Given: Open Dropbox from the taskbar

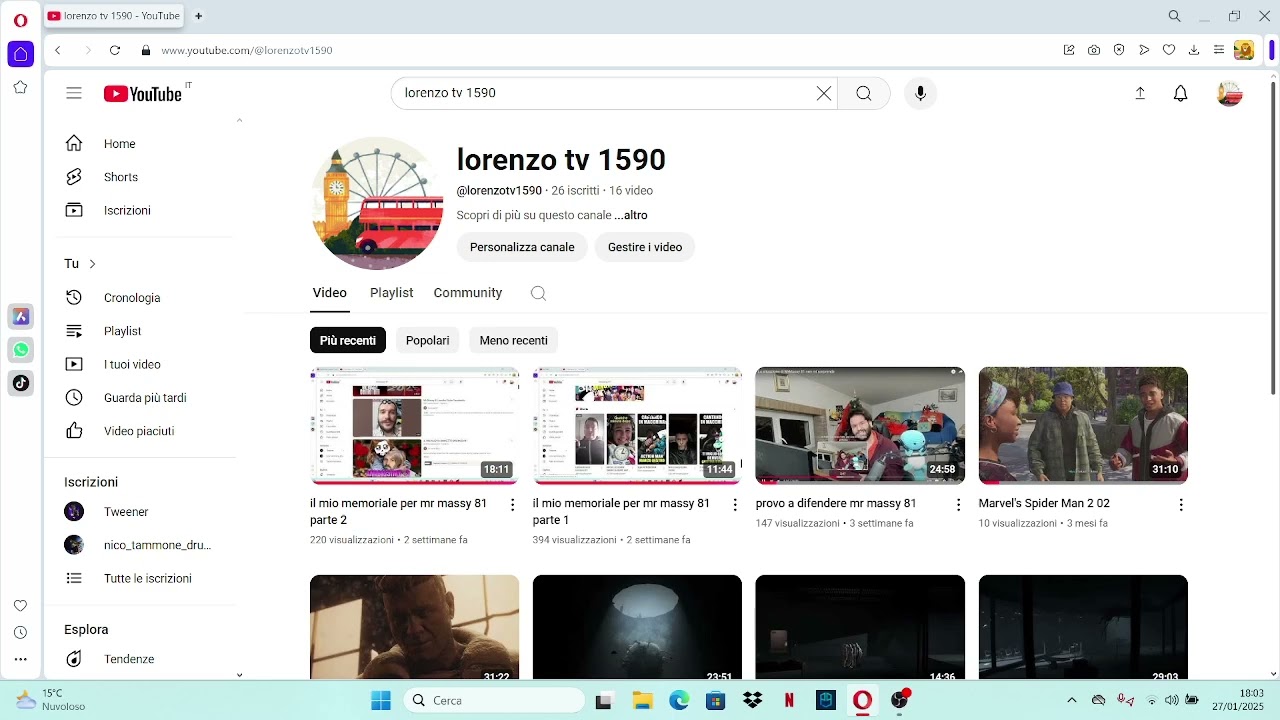Looking at the screenshot, I should [752, 700].
